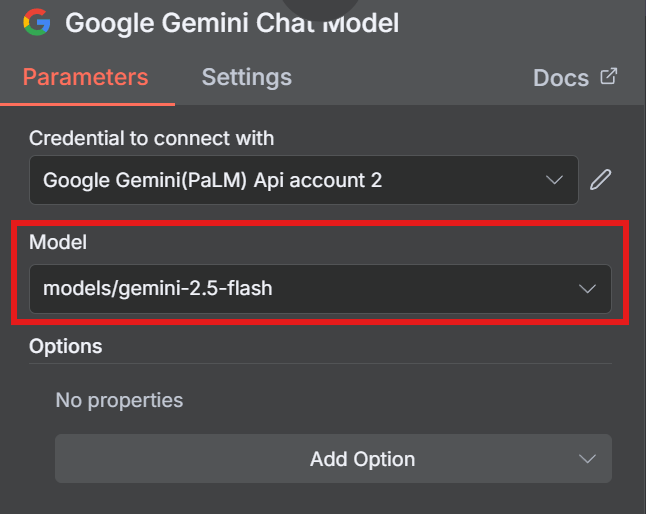
Task: Click the Google Gemini(PaLM) Api account 2 text
Action: [212, 180]
